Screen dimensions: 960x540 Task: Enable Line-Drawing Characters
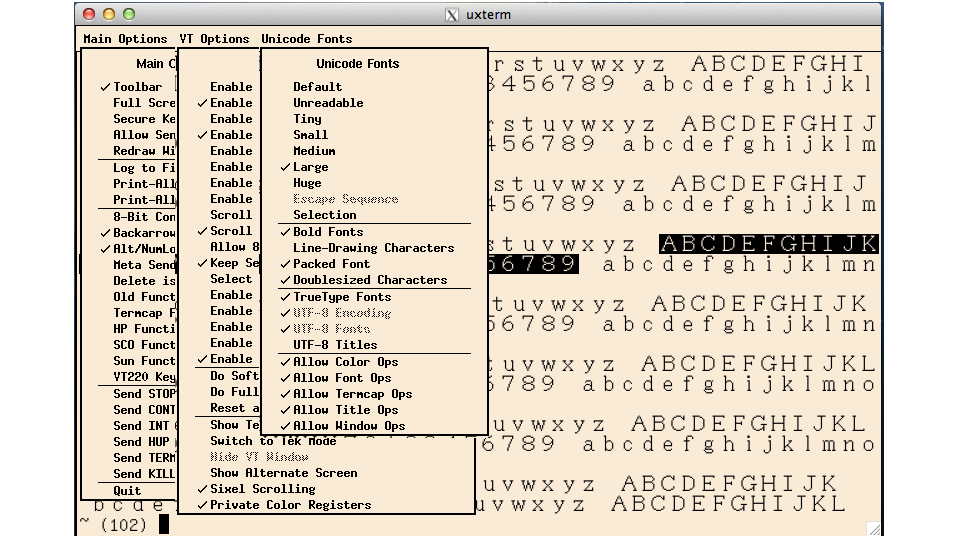point(373,248)
